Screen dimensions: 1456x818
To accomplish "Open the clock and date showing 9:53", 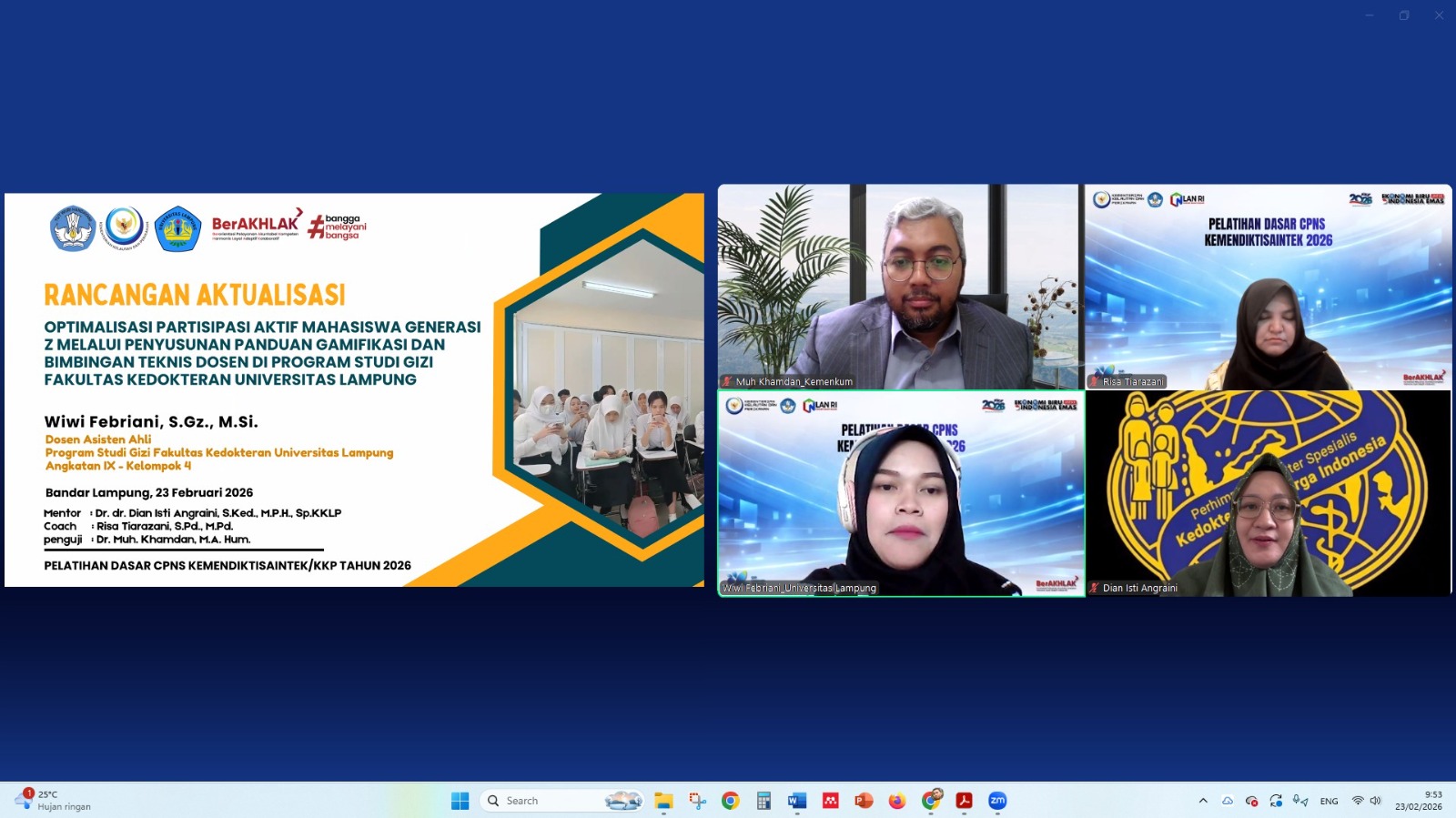I will (x=1418, y=801).
